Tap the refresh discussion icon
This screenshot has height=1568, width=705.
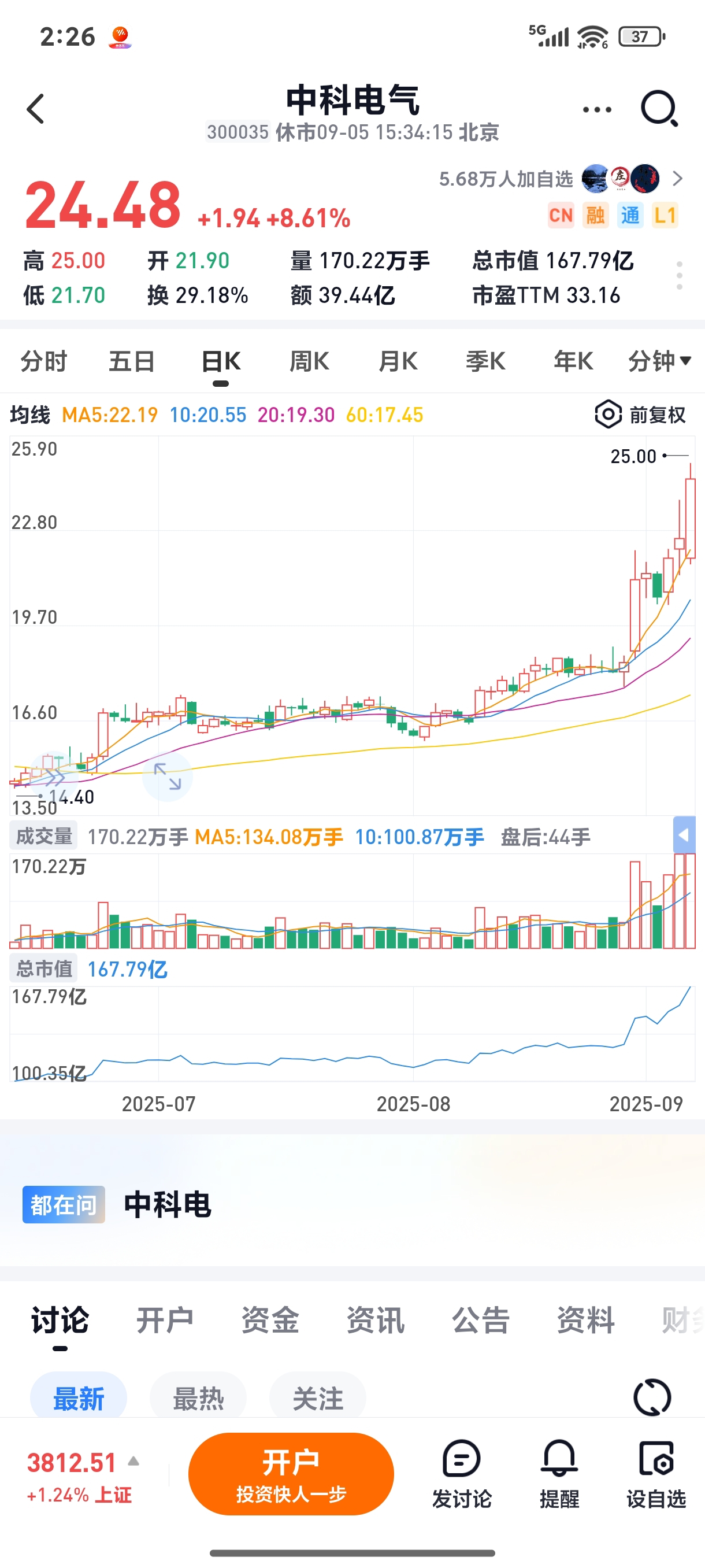pos(652,1397)
